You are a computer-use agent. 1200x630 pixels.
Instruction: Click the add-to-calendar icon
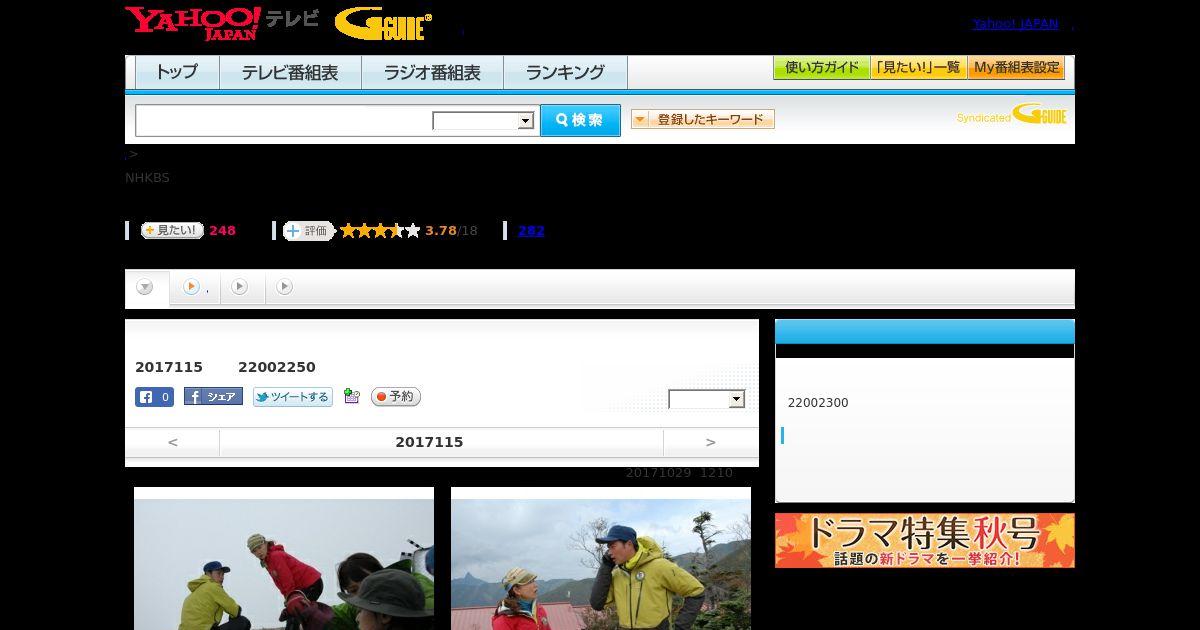[x=351, y=396]
